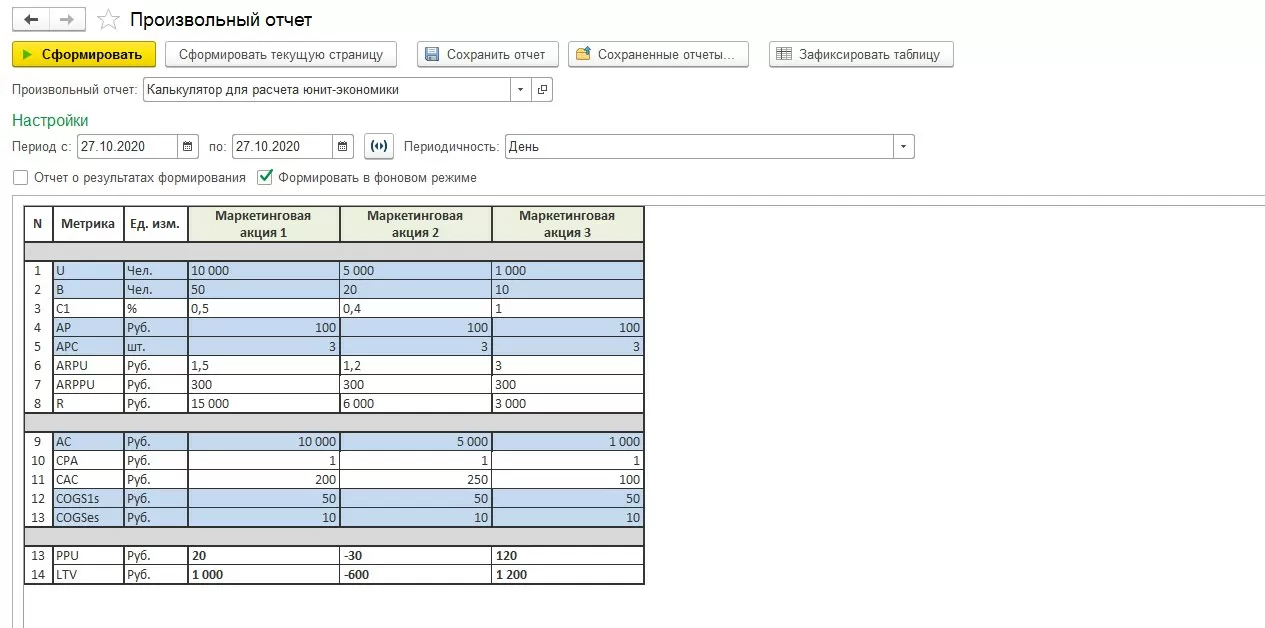
Task: Select C1 value 0,5
Action: 263,308
